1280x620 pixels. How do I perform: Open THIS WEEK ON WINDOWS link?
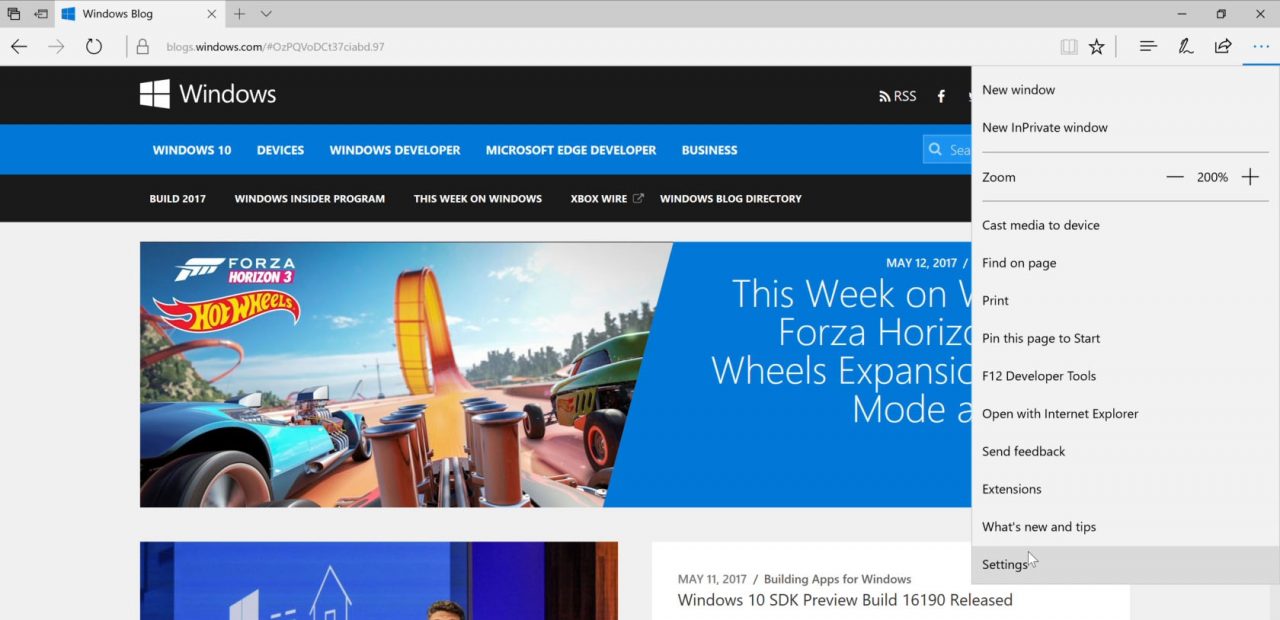[x=478, y=199]
